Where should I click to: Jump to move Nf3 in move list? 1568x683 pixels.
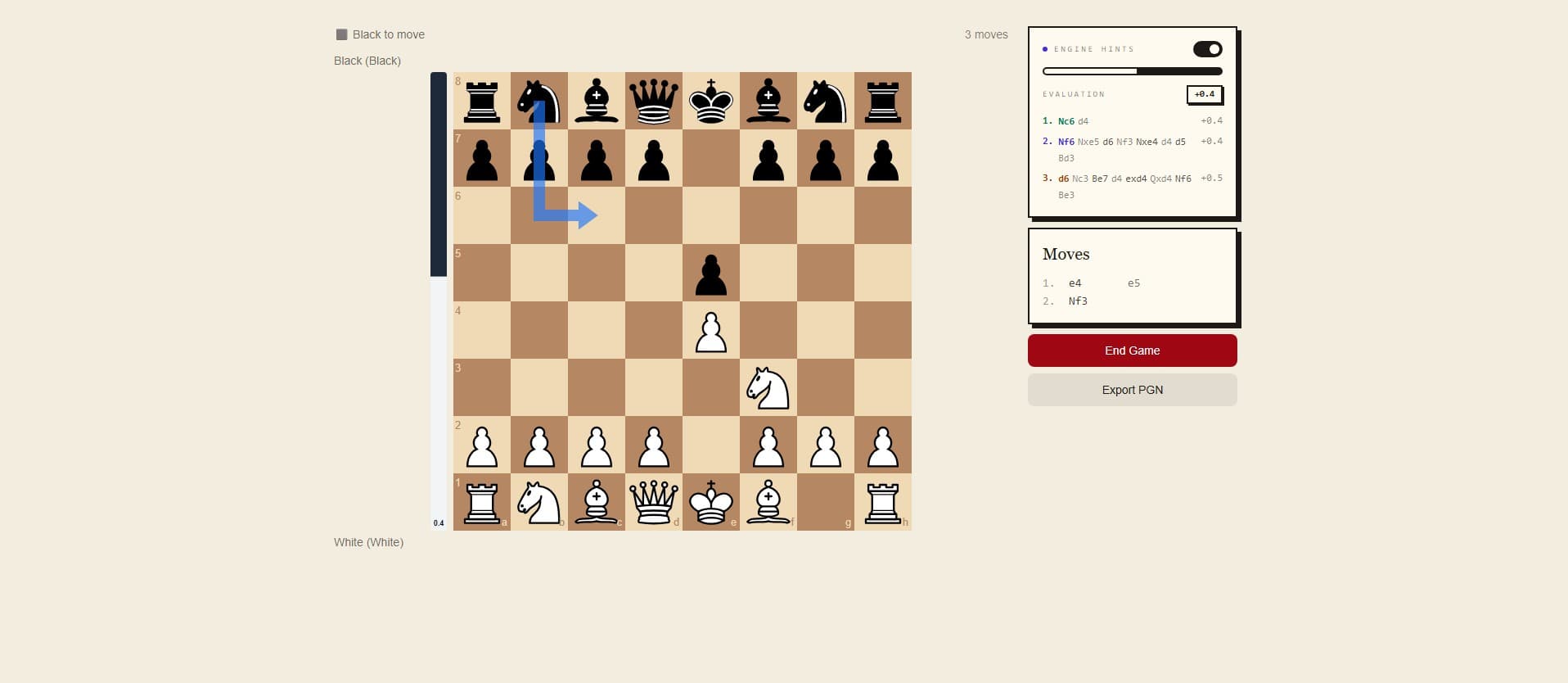(x=1078, y=301)
